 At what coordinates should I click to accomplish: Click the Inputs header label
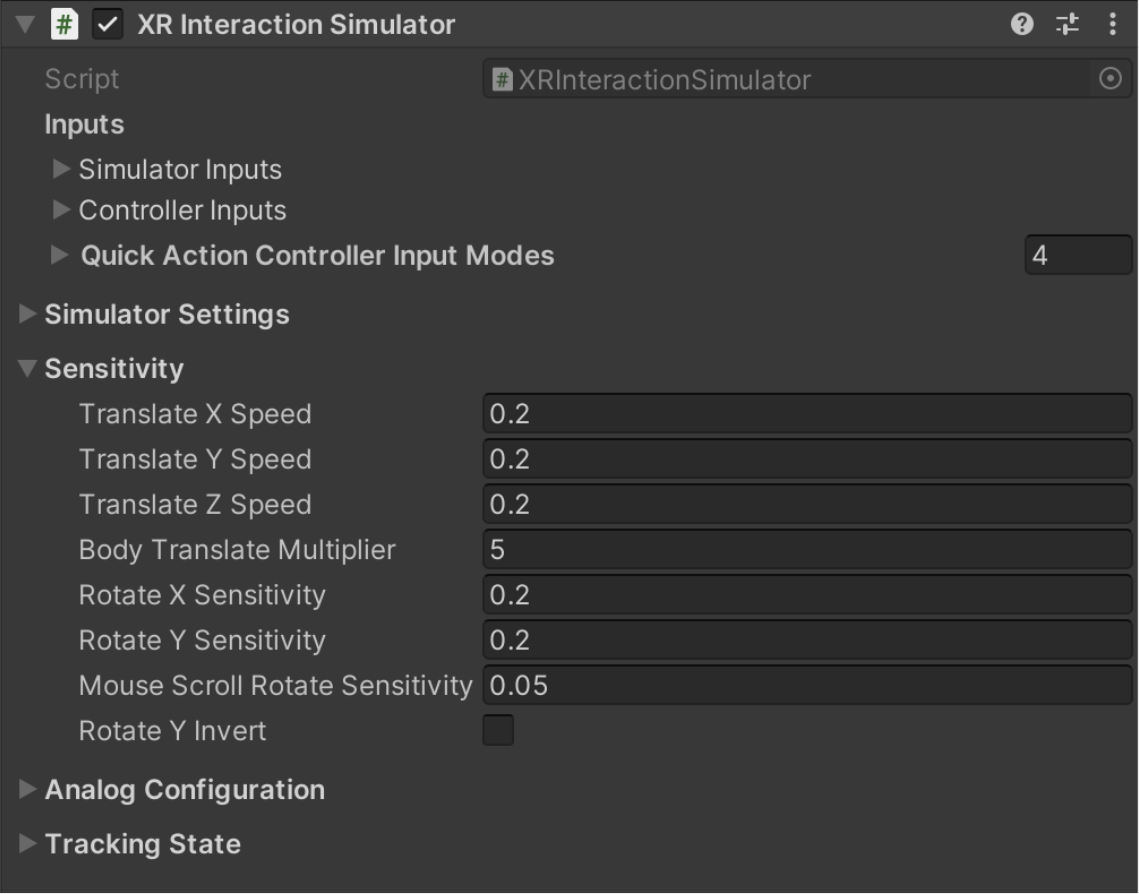(x=84, y=124)
